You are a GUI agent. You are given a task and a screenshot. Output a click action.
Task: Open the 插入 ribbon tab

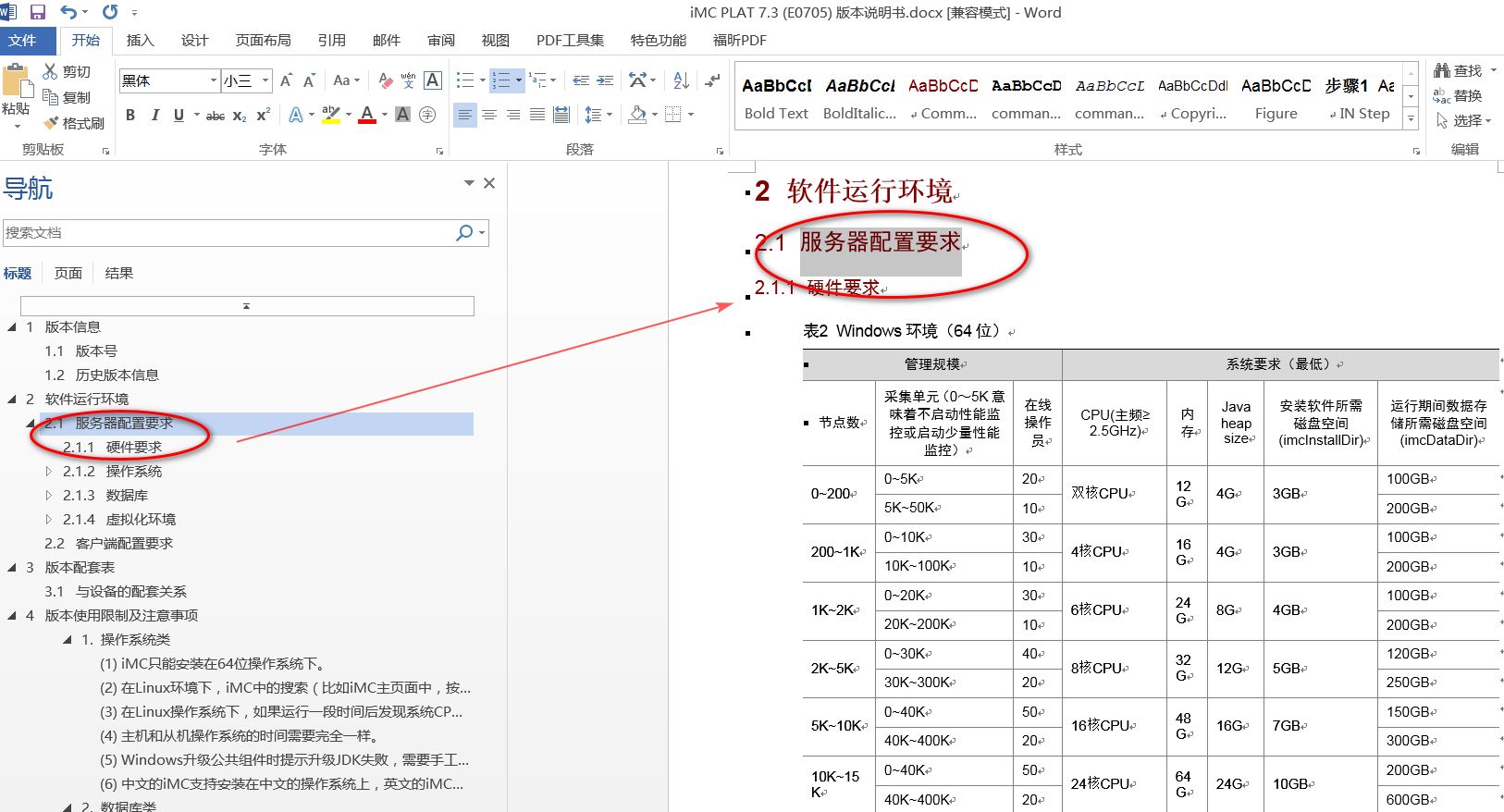click(x=140, y=40)
